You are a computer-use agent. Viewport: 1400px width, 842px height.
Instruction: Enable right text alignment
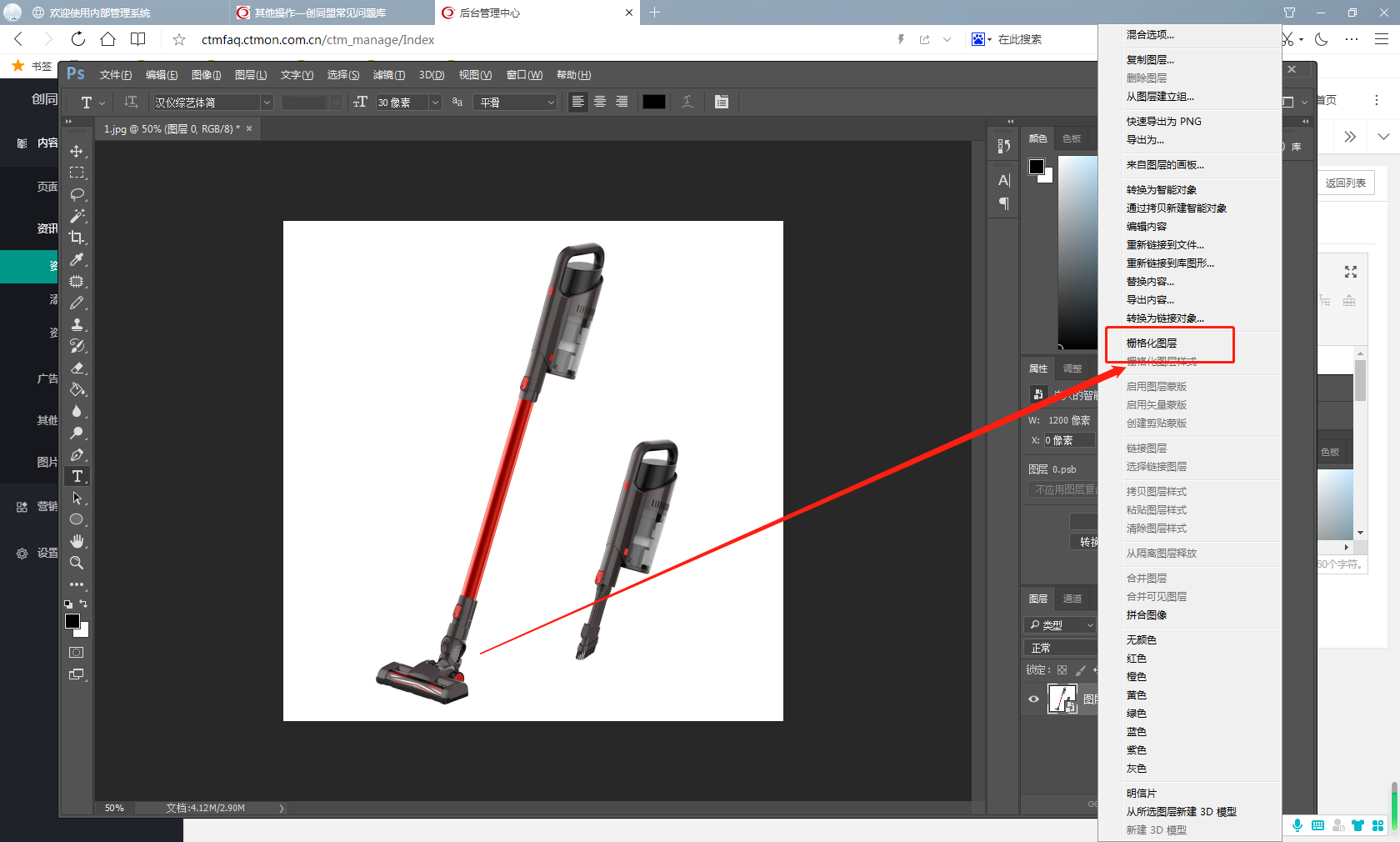[x=622, y=102]
